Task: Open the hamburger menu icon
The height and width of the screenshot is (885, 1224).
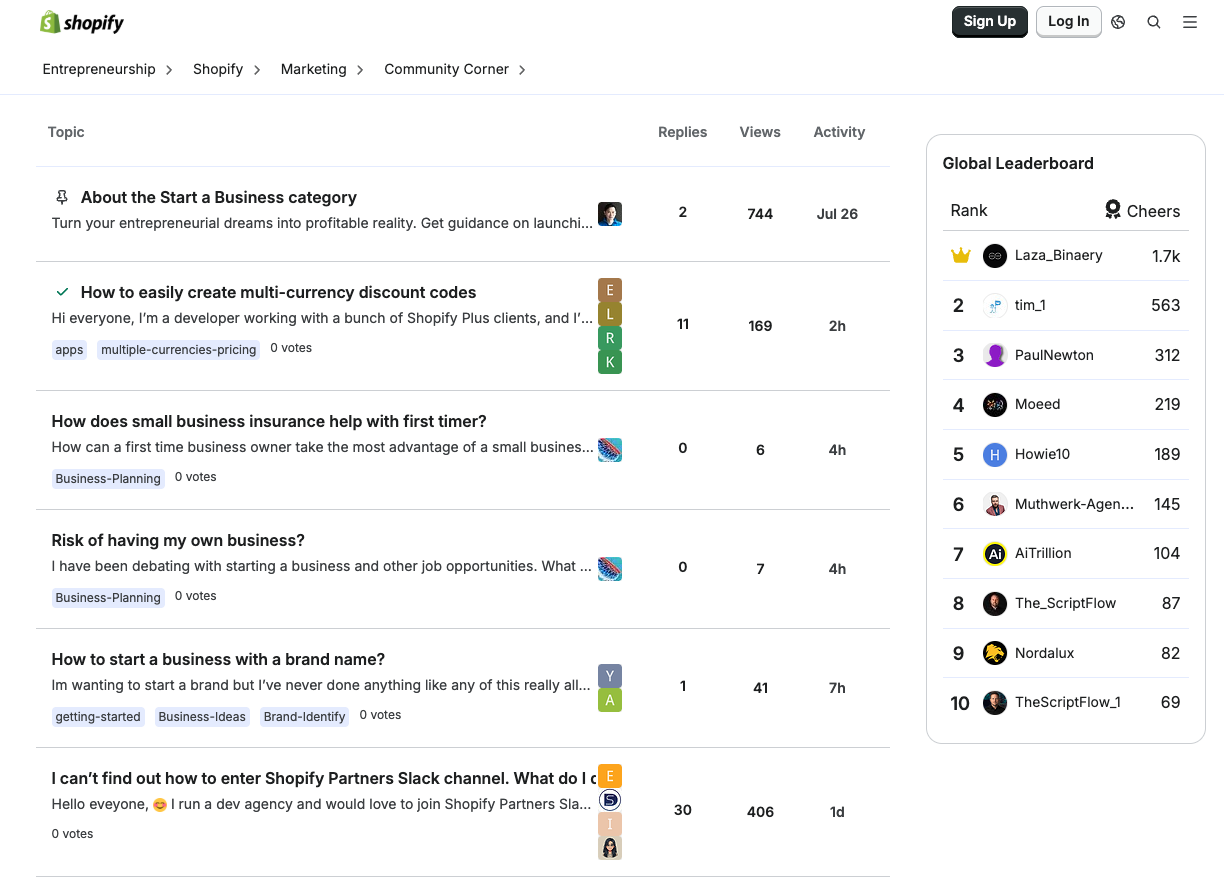Action: pyautogui.click(x=1190, y=22)
